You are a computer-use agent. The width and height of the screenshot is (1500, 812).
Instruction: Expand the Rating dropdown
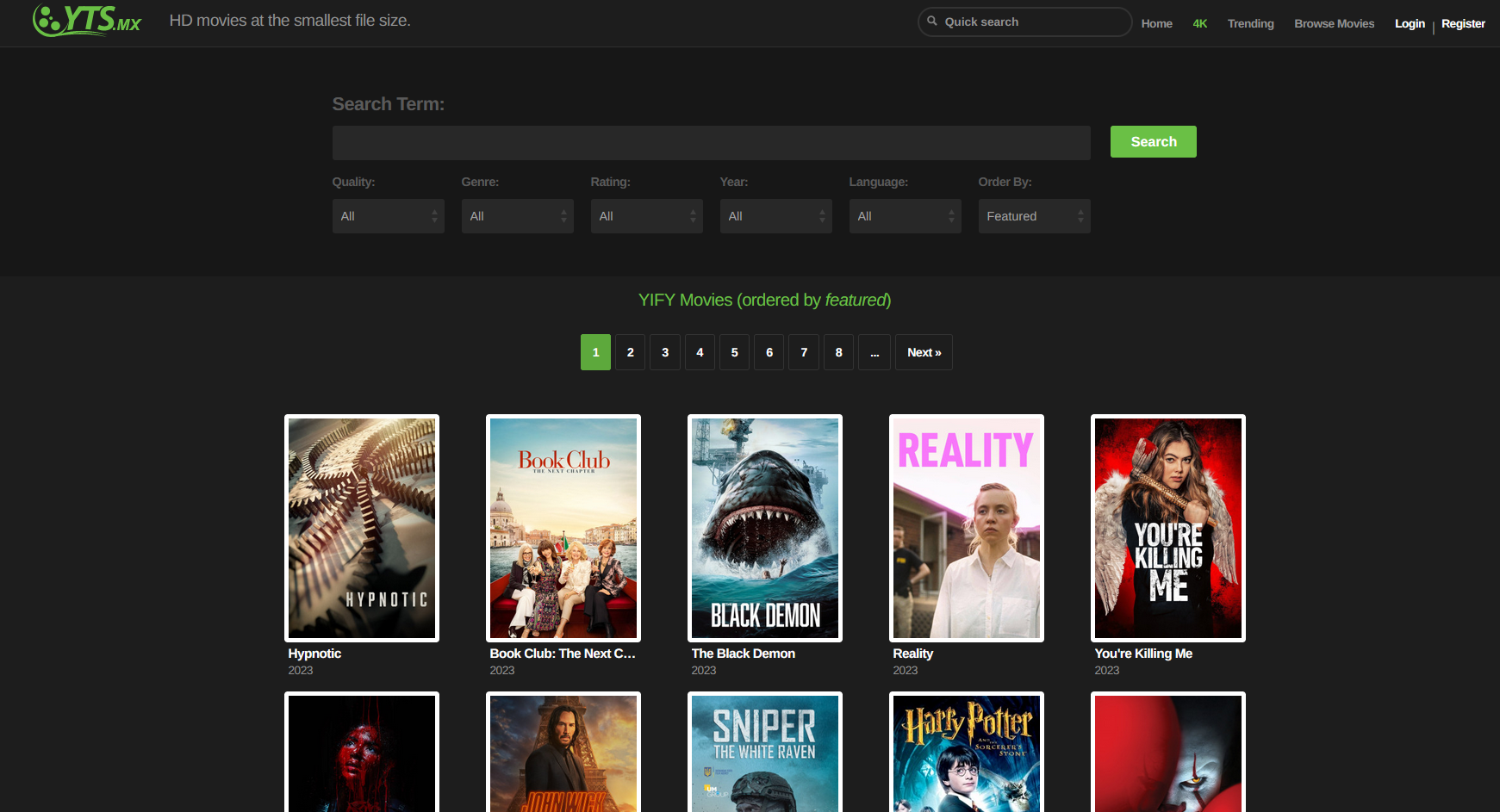click(647, 216)
